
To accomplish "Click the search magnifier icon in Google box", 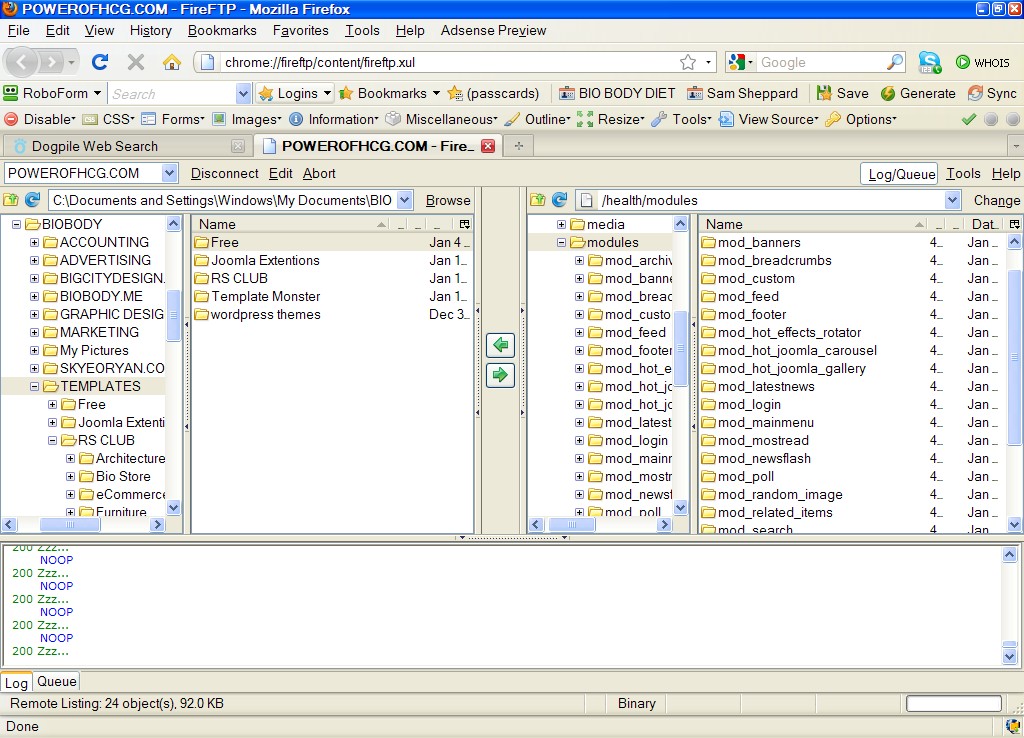I will (895, 62).
